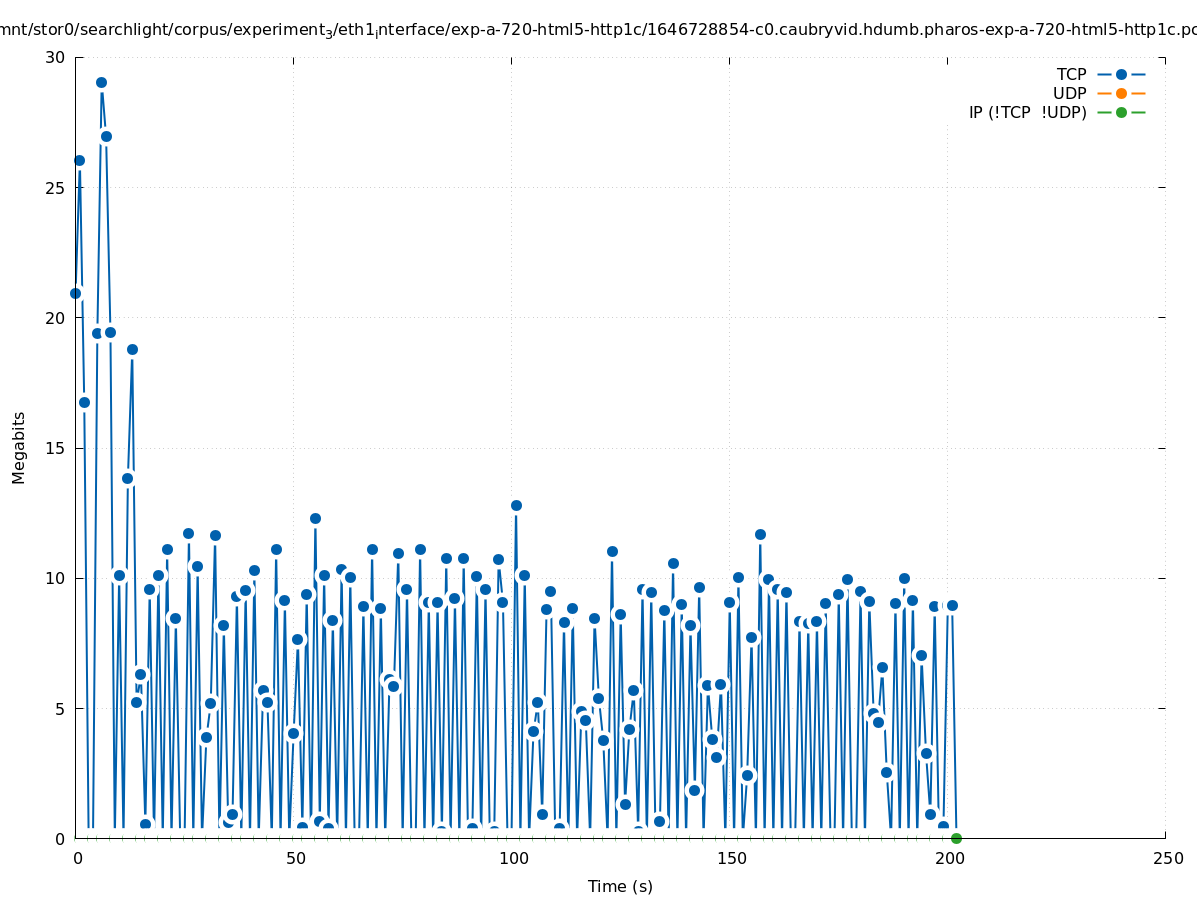Screen dimensions: 1197x900
Task: Select the TCP point near 19 megabits at 12 seconds
Action: click(x=132, y=349)
